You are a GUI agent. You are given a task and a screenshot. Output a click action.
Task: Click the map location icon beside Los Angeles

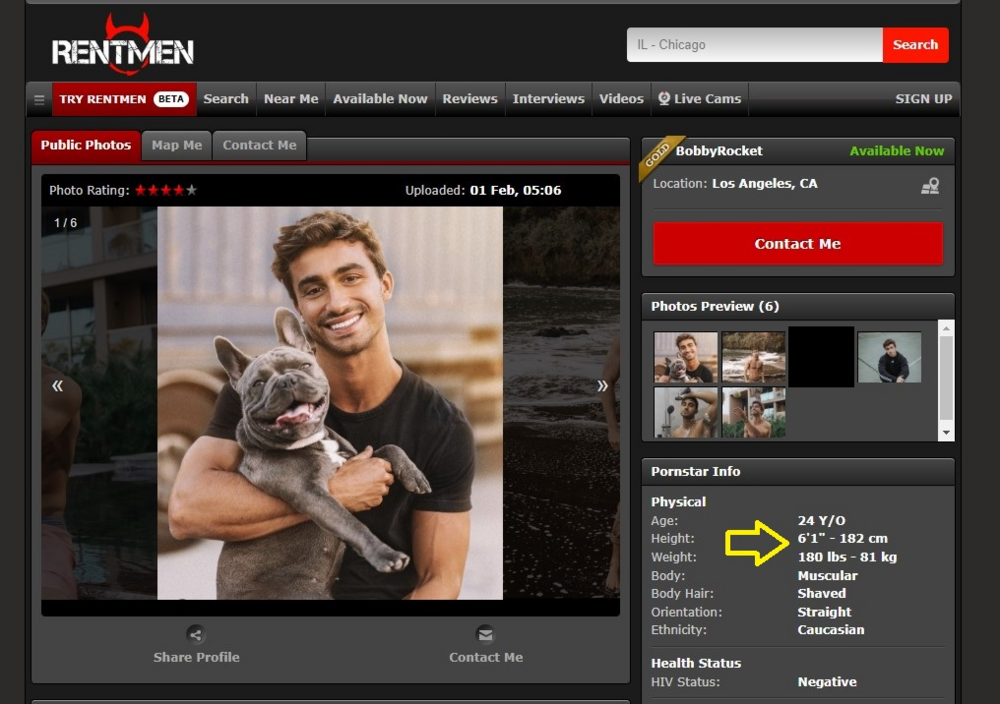point(930,186)
